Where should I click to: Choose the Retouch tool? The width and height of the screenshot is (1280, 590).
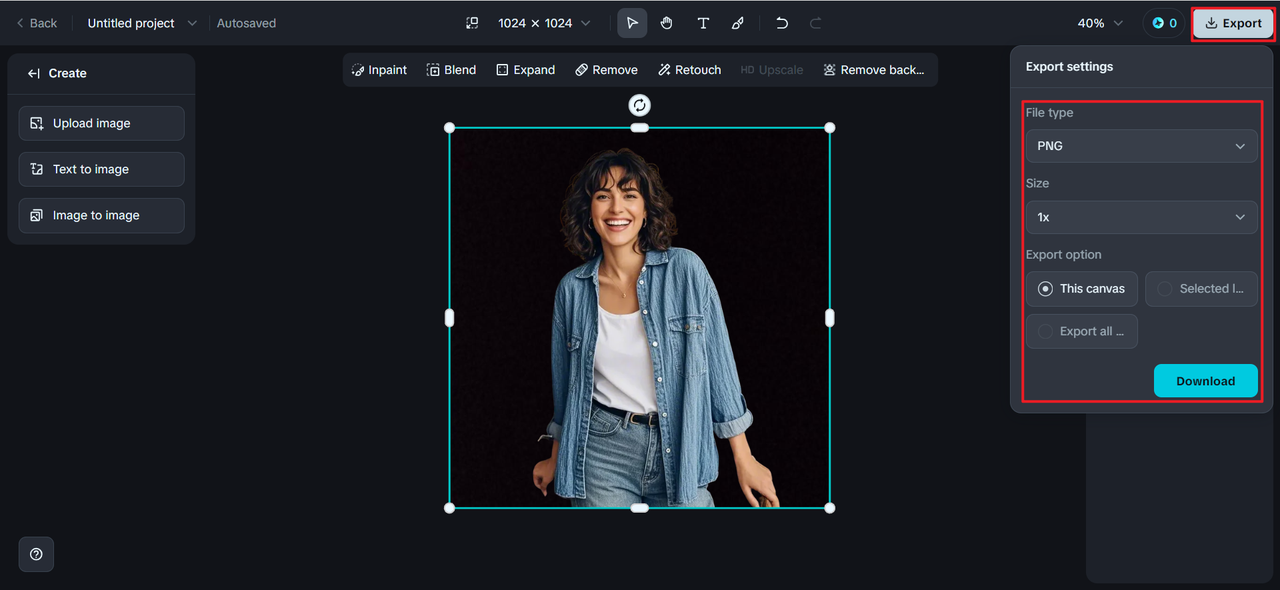click(690, 70)
